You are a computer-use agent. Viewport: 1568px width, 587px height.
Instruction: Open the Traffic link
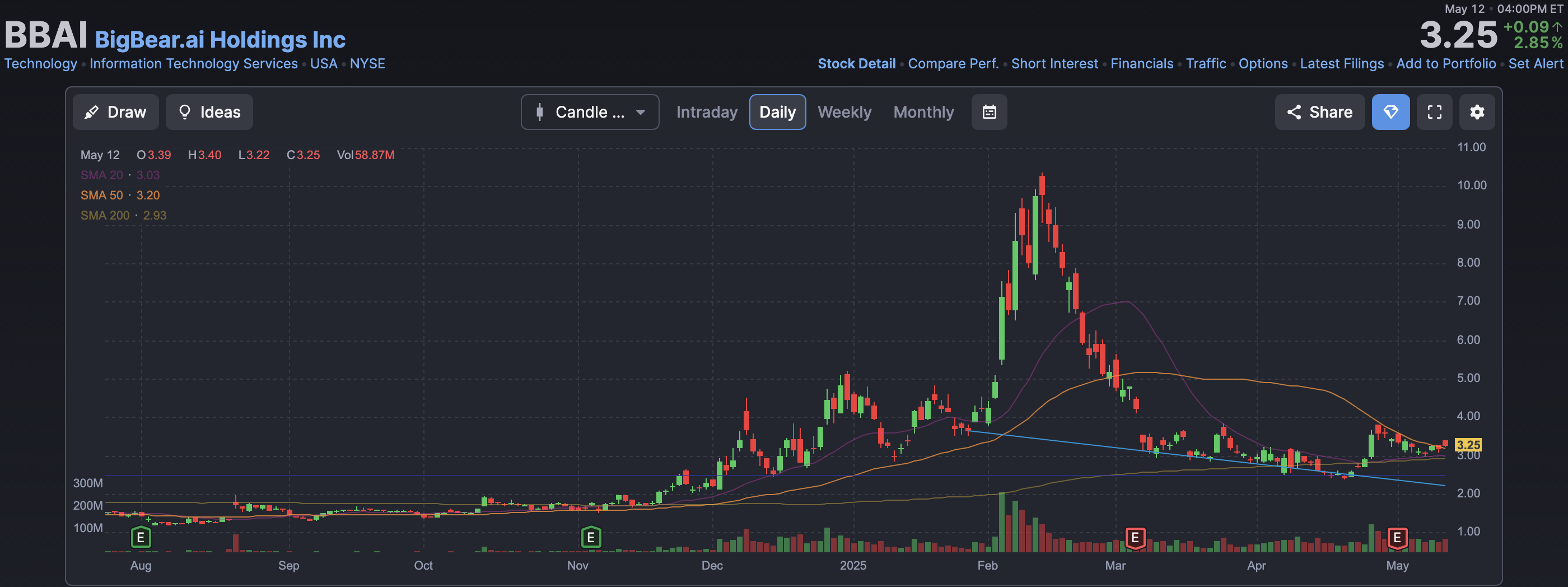[x=1206, y=63]
